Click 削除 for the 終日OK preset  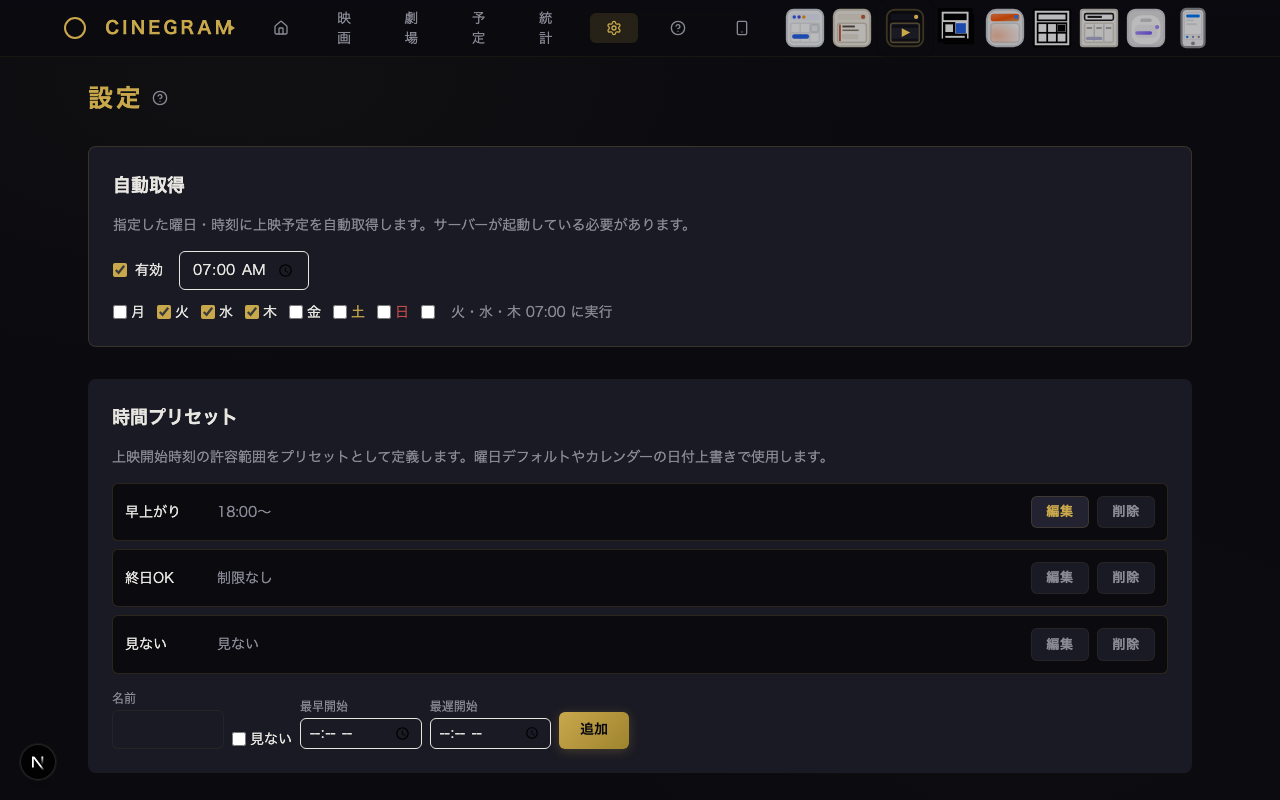coord(1125,578)
